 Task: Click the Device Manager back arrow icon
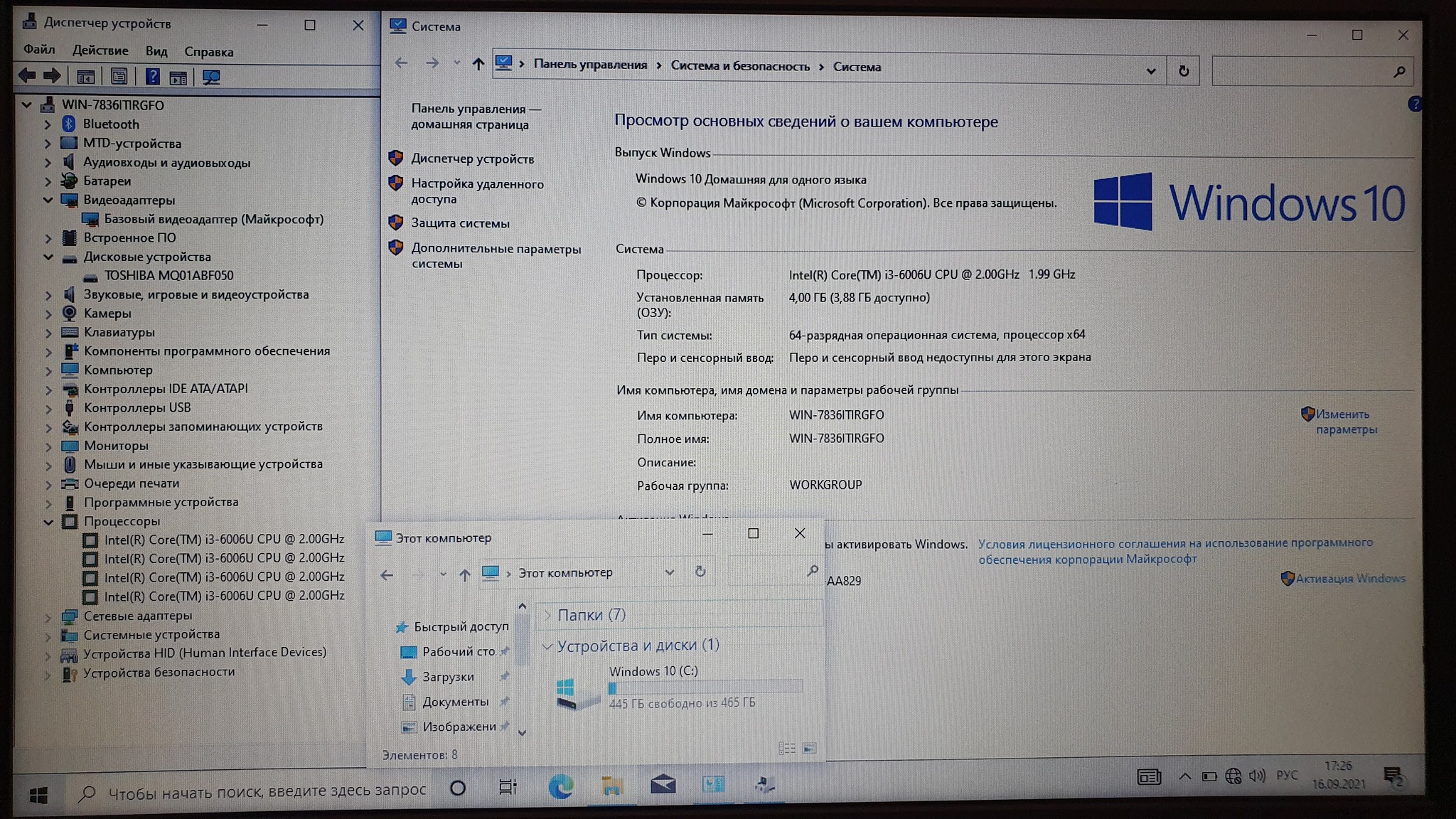point(28,76)
